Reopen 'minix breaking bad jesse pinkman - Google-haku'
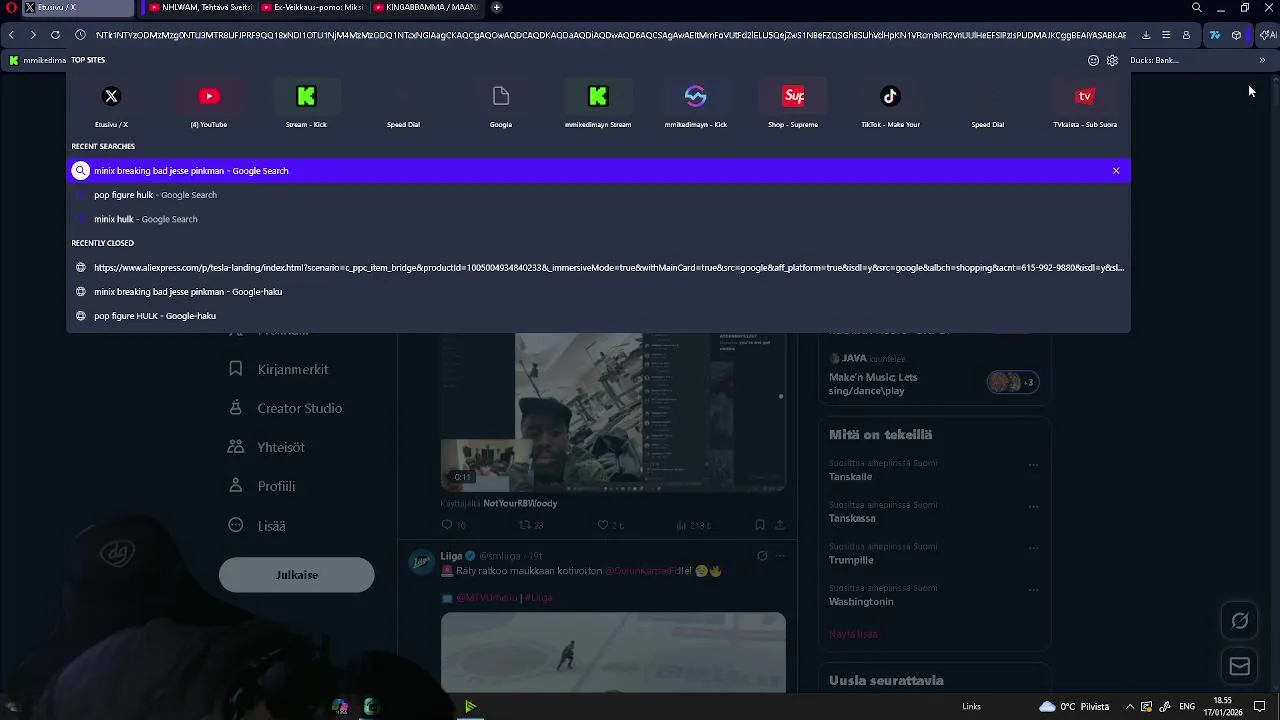Screen dimensions: 1280x720 [598, 292]
